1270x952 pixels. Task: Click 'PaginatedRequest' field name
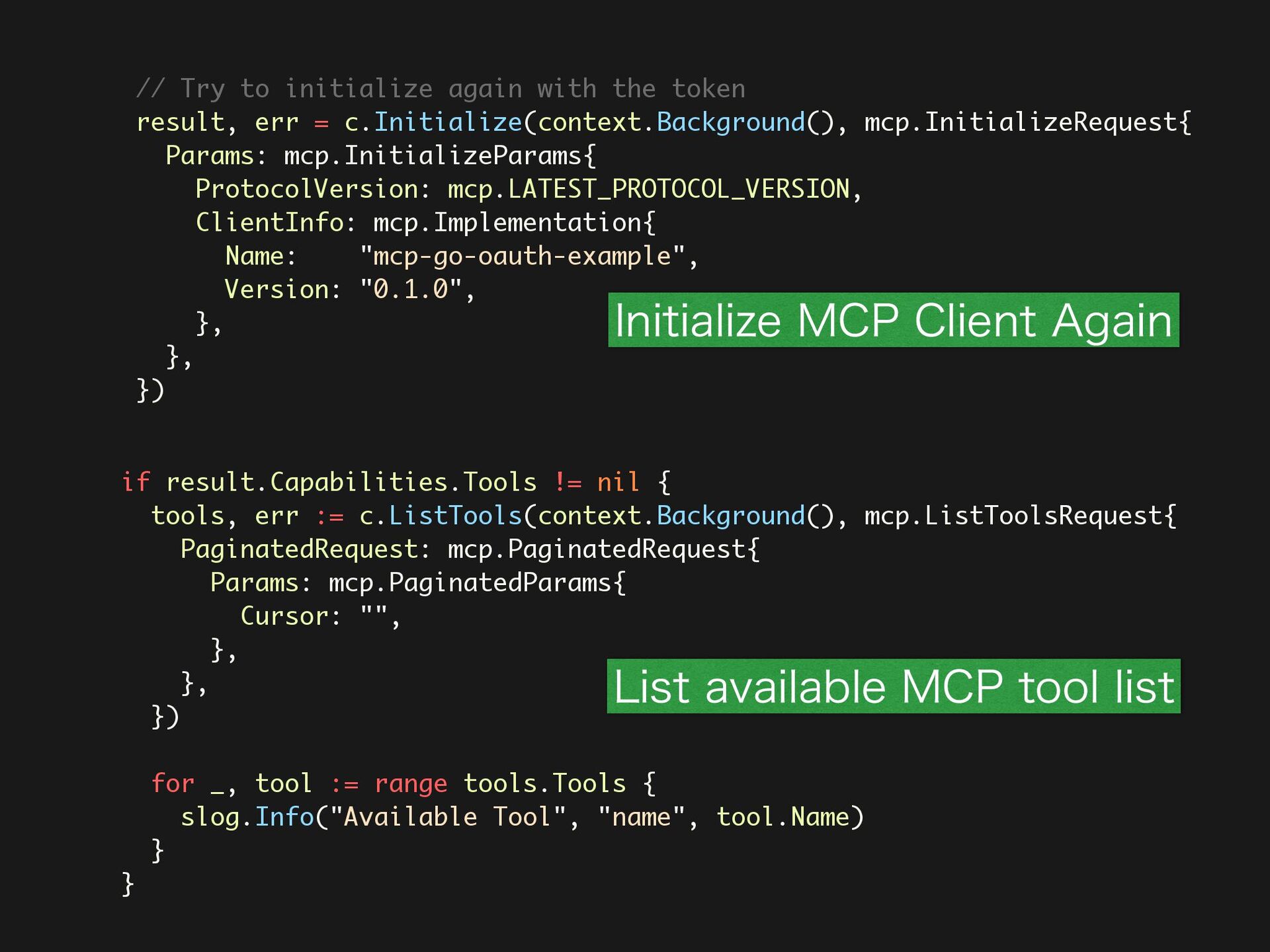point(299,549)
